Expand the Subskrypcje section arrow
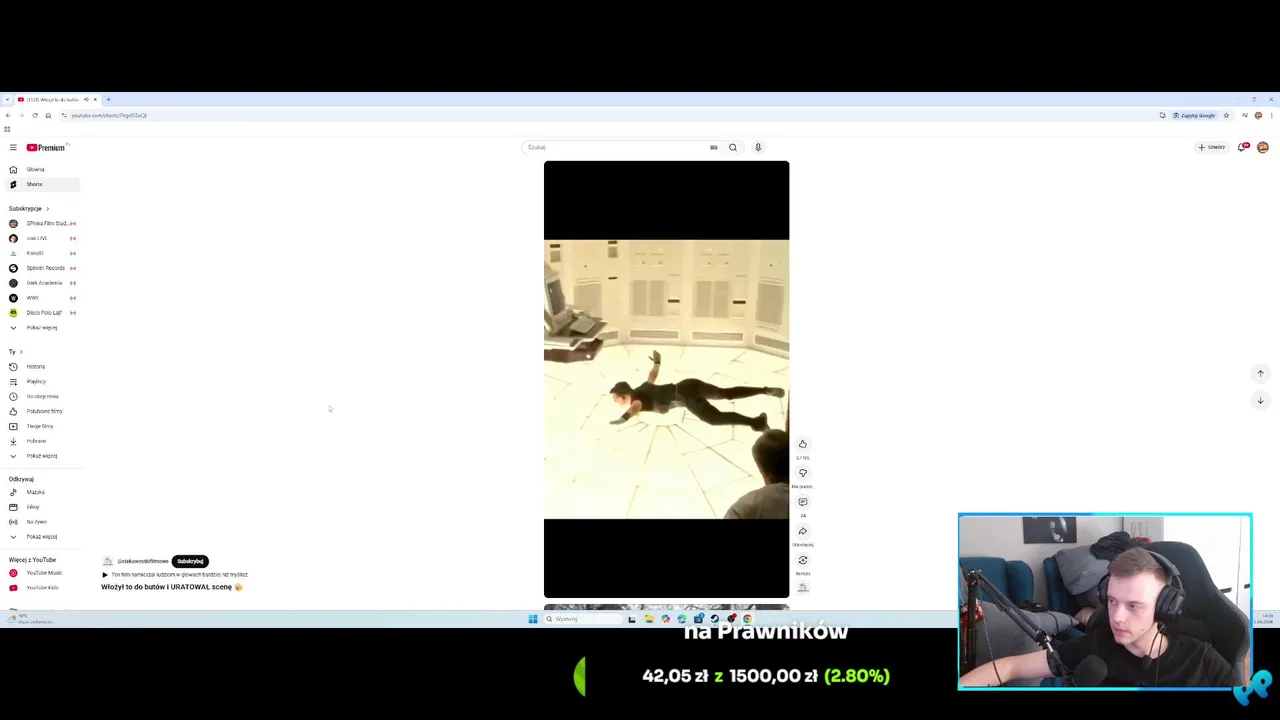 [47, 208]
